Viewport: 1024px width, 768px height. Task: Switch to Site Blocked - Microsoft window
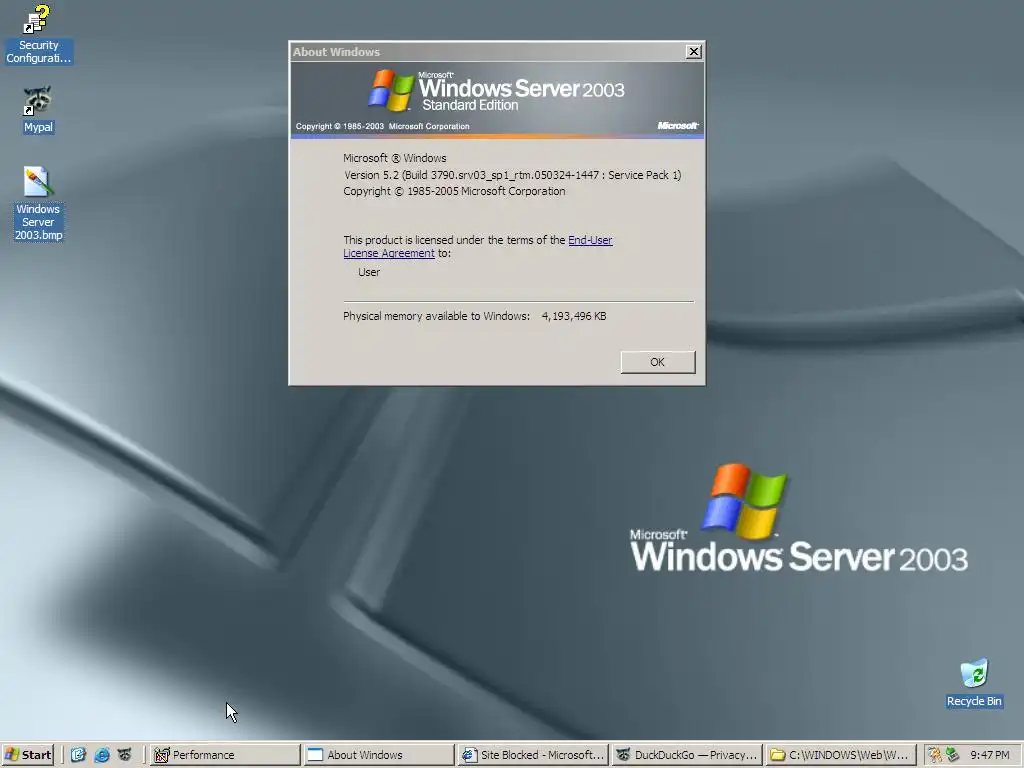pyautogui.click(x=533, y=755)
